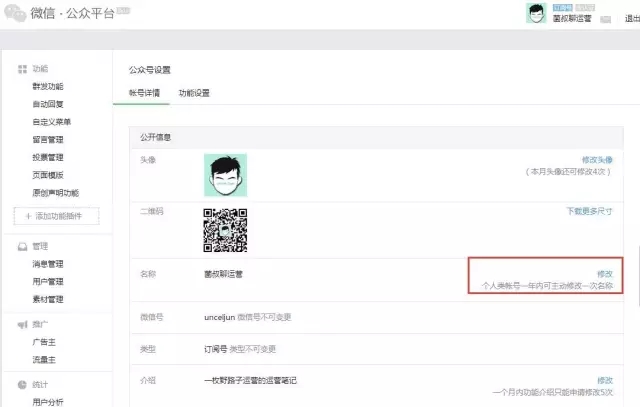Click the 公众号设置 page title

[149, 70]
